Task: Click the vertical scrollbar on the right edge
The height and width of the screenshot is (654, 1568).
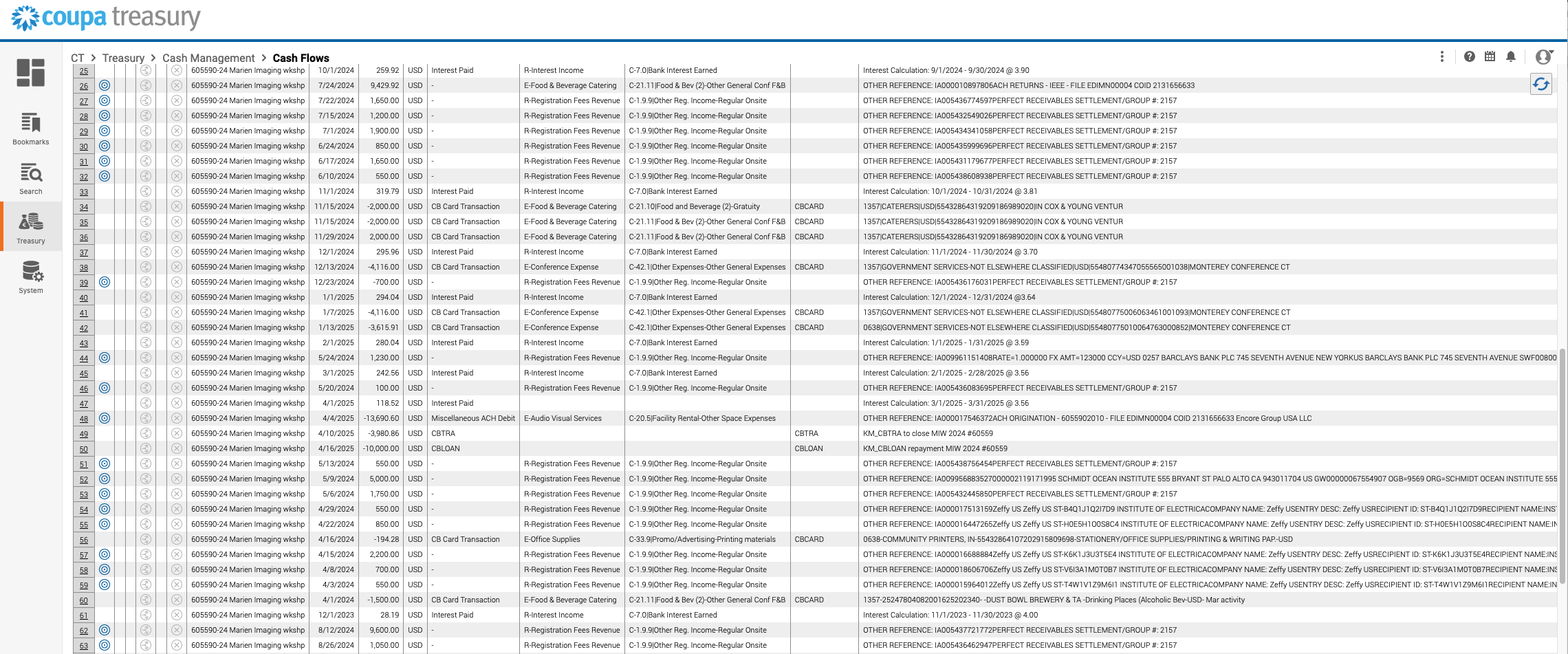Action: pyautogui.click(x=1562, y=466)
